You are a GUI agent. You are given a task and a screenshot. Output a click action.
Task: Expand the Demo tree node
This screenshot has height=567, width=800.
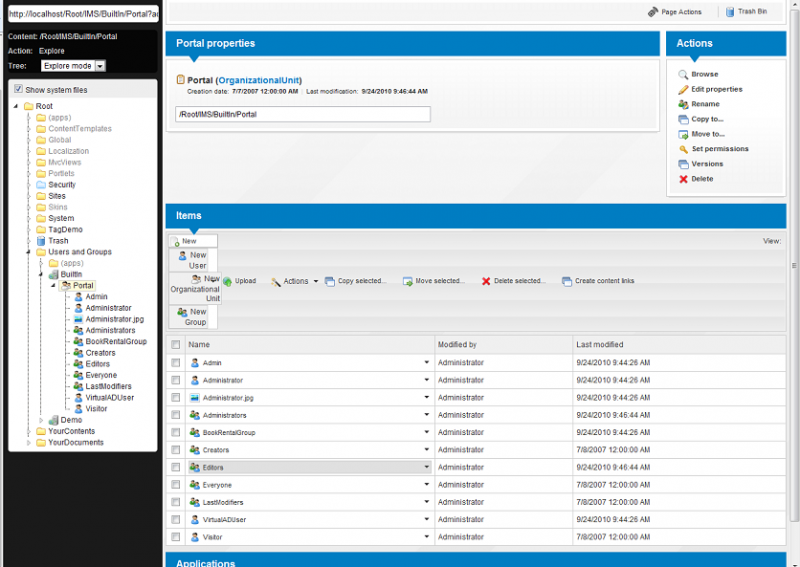pos(41,420)
